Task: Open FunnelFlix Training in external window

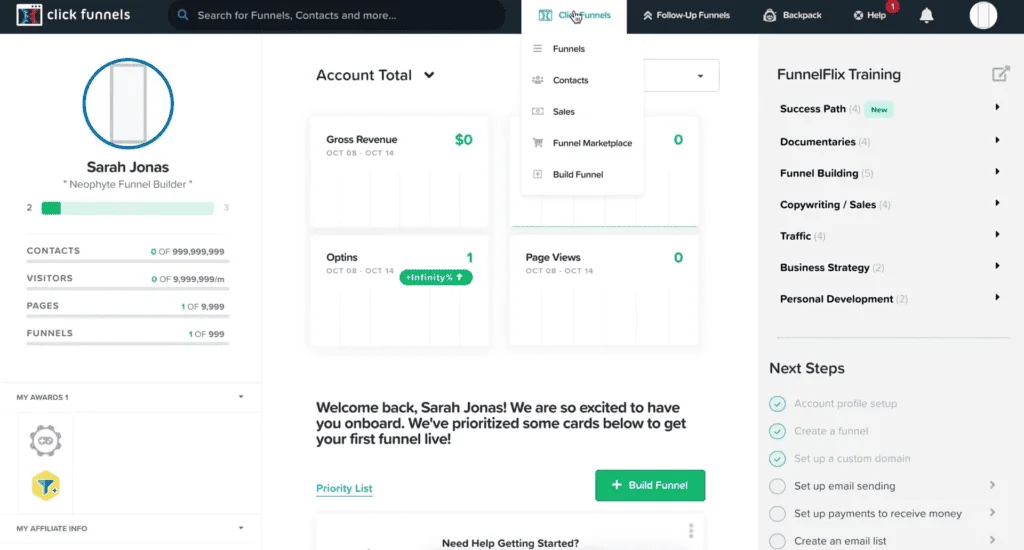Action: (1000, 74)
